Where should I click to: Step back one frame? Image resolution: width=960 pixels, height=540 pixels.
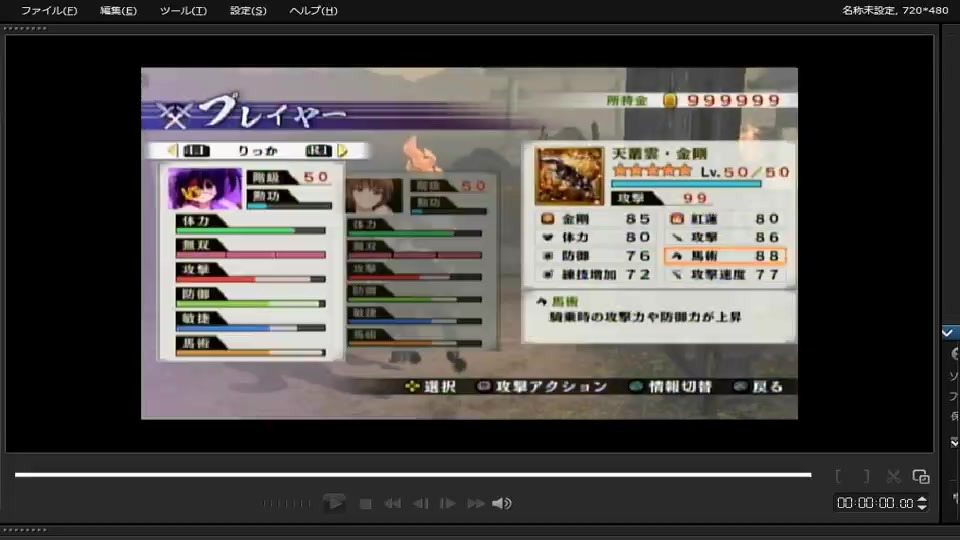421,503
